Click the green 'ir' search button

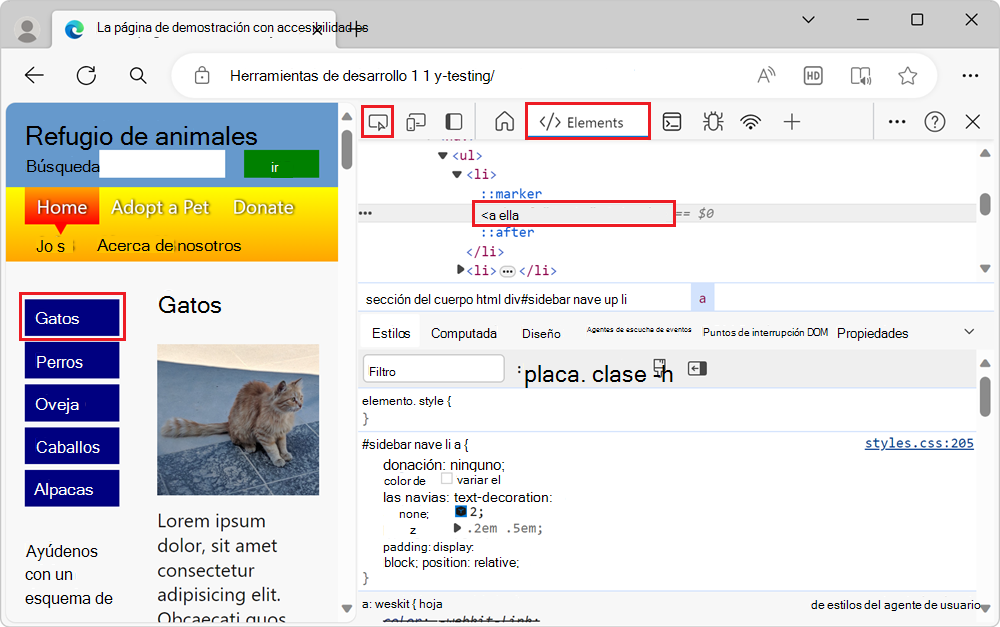281,165
